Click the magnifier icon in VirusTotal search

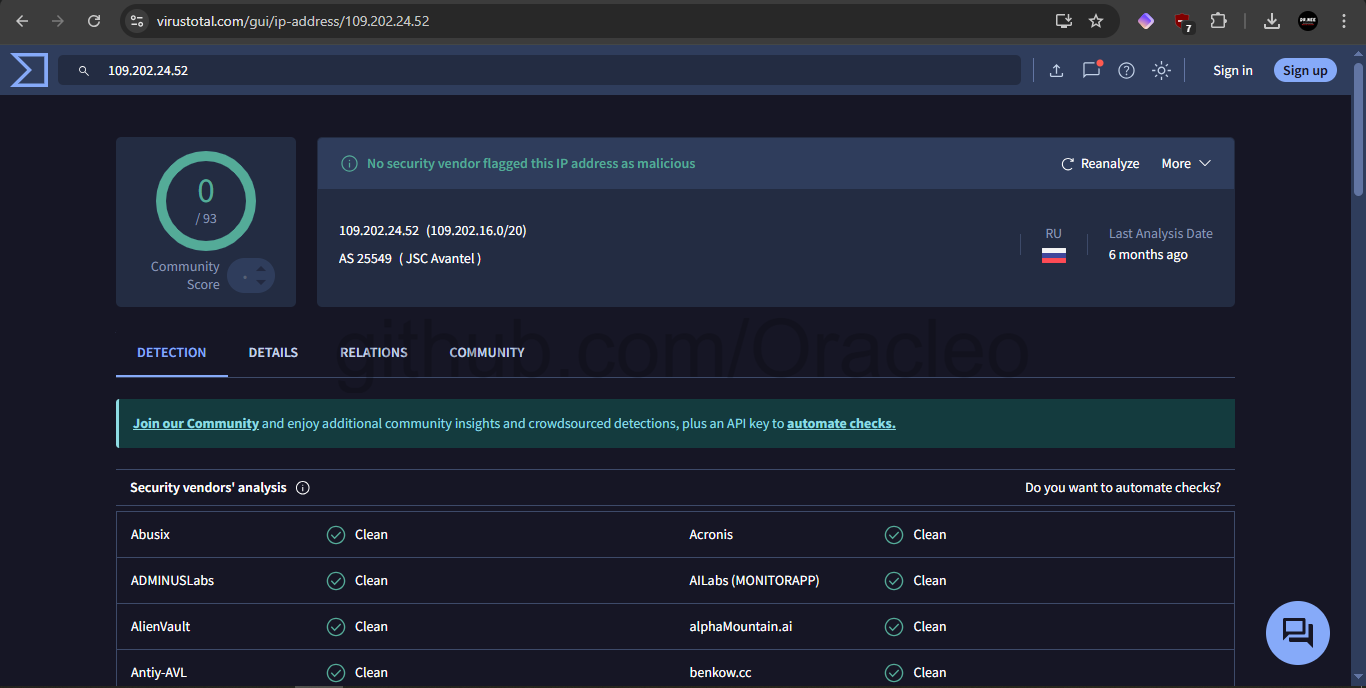pyautogui.click(x=84, y=71)
